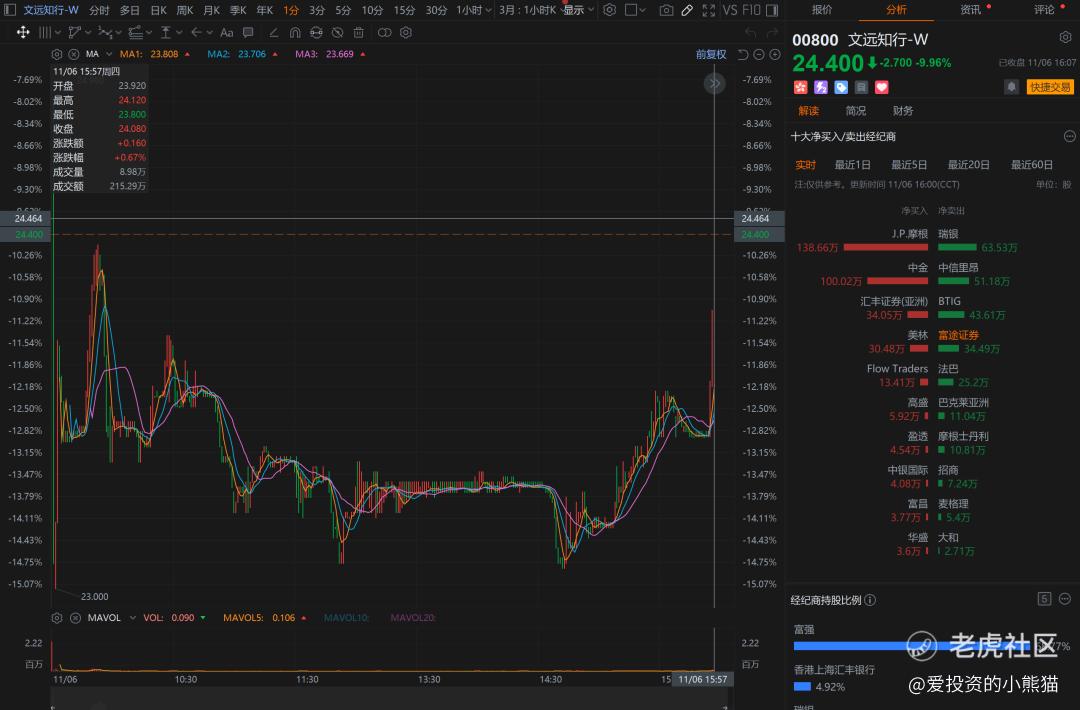Switch to the 财务 sub-tab
1080x710 pixels.
pos(902,111)
